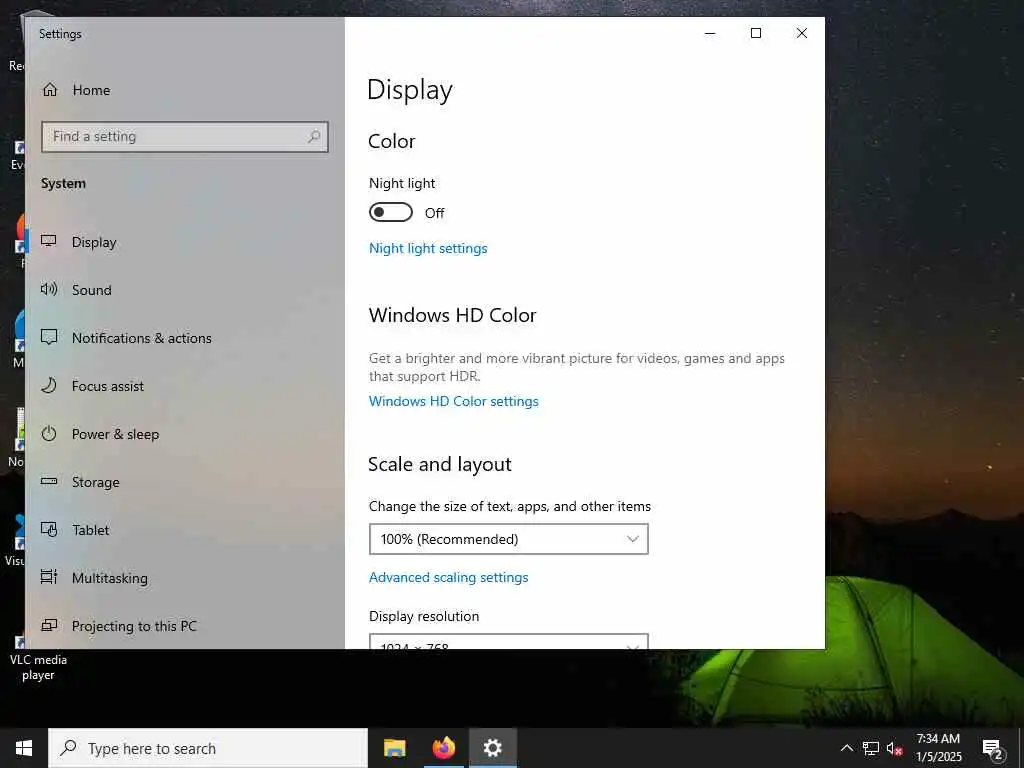Click the Tablet icon in sidebar
This screenshot has height=768, width=1024.
click(x=49, y=530)
